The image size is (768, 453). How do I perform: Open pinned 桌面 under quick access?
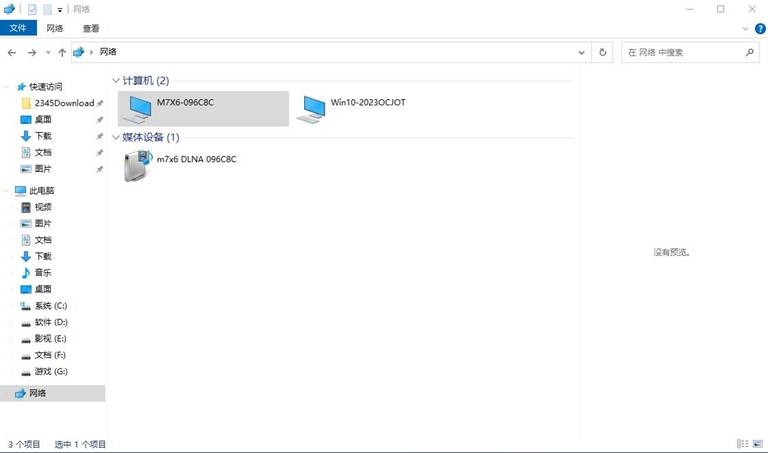(x=36, y=119)
